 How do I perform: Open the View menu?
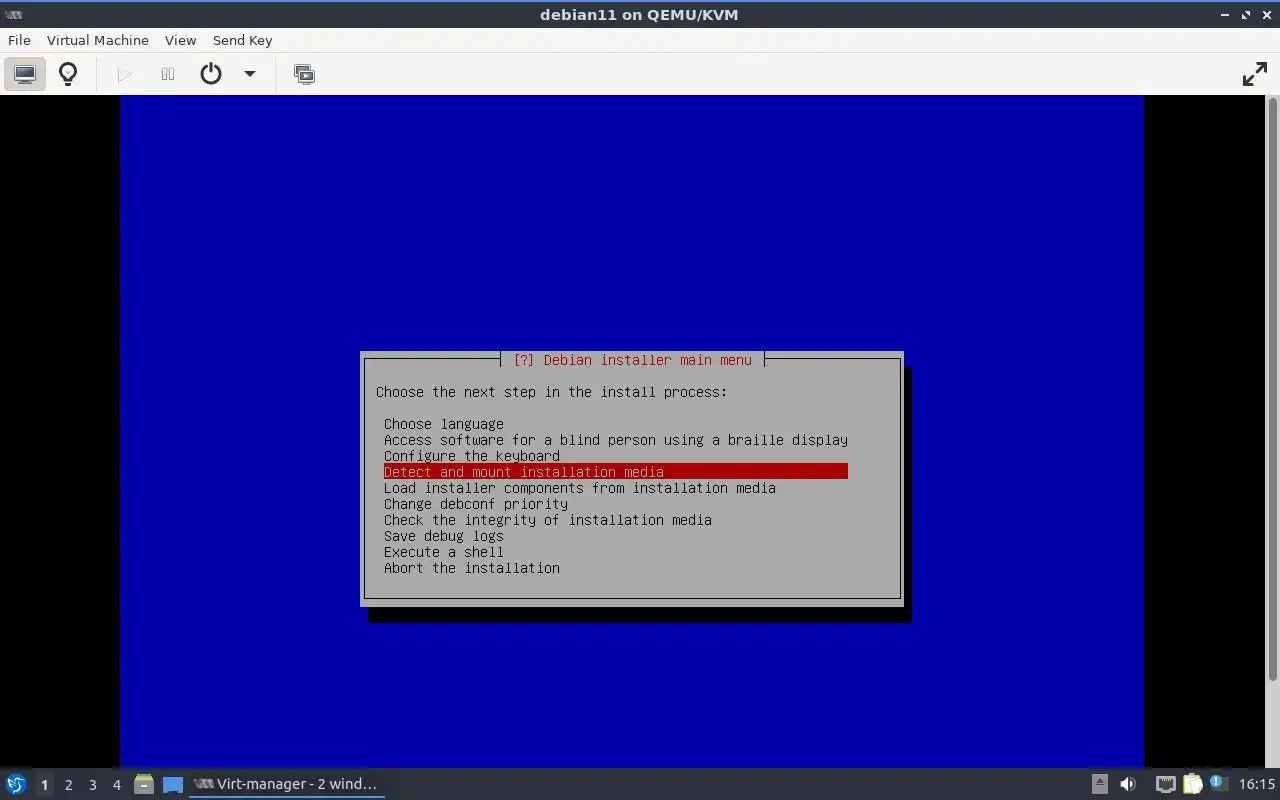[x=180, y=40]
